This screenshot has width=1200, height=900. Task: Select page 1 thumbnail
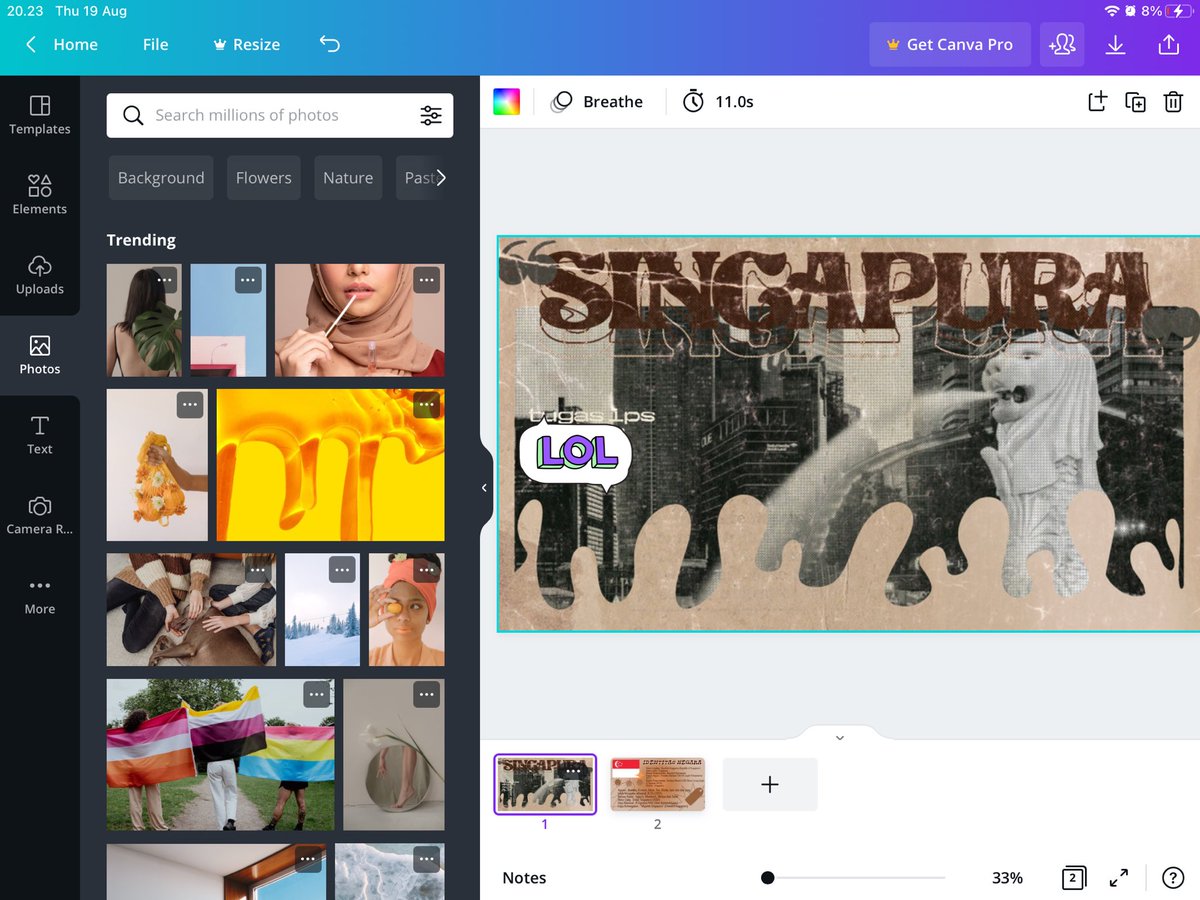click(545, 784)
